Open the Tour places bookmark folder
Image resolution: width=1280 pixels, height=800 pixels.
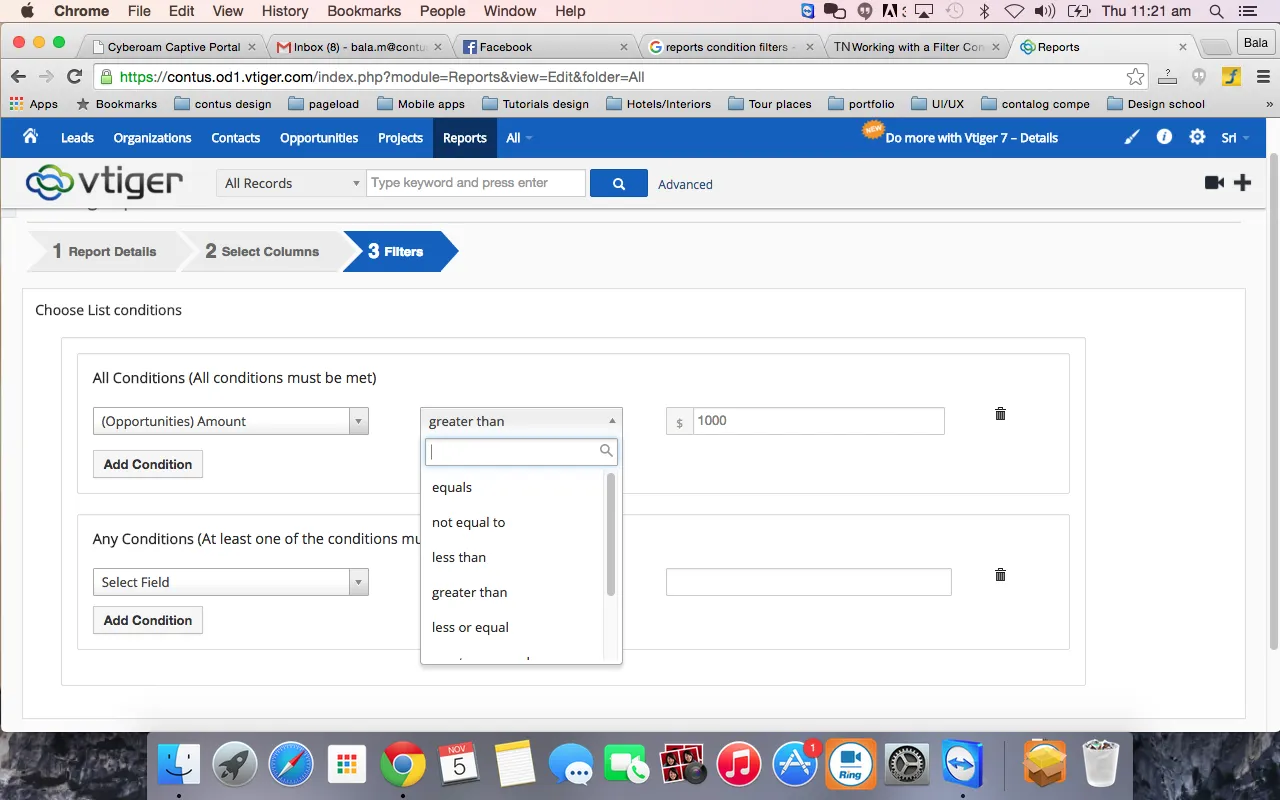click(x=770, y=104)
